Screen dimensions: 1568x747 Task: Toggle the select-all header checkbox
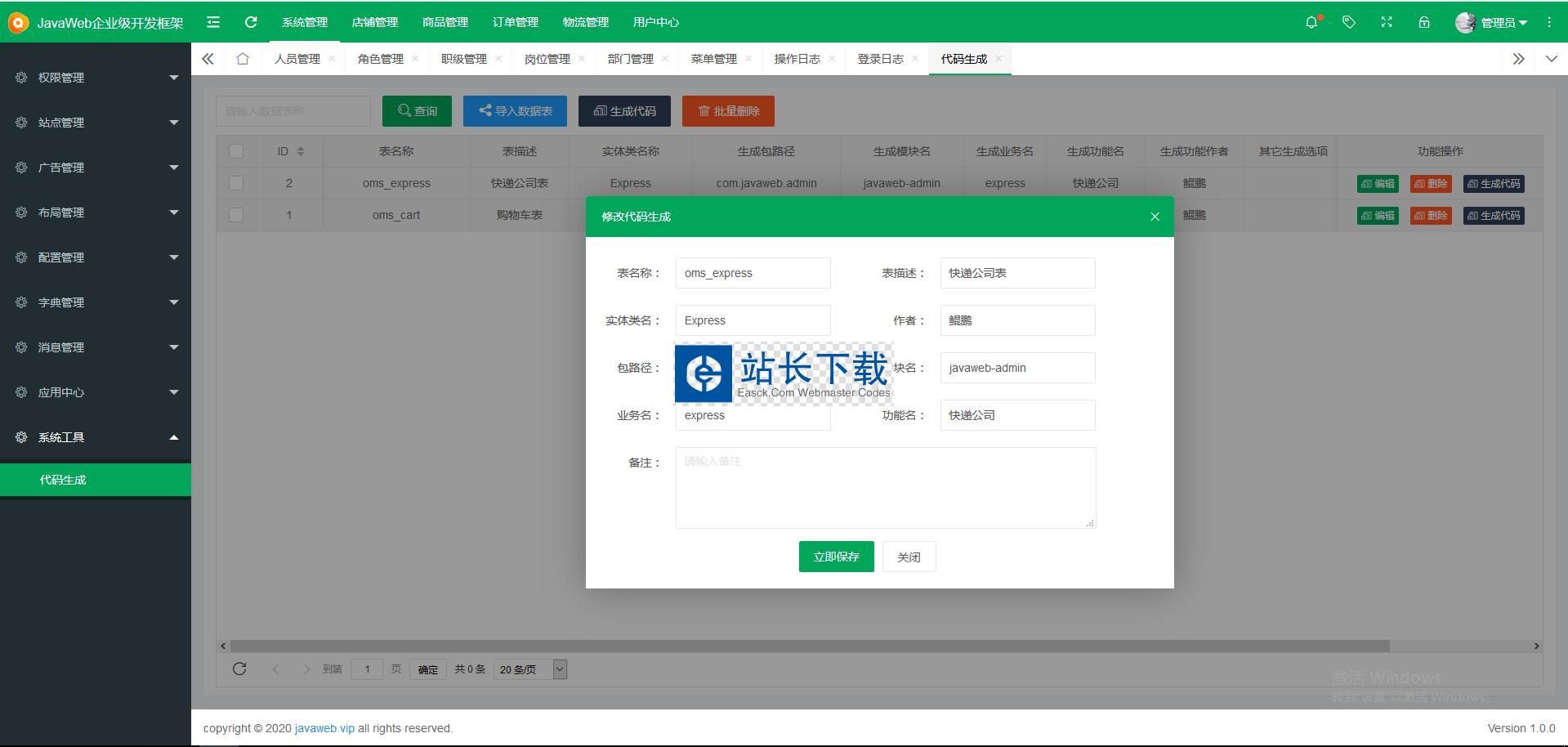pos(236,151)
